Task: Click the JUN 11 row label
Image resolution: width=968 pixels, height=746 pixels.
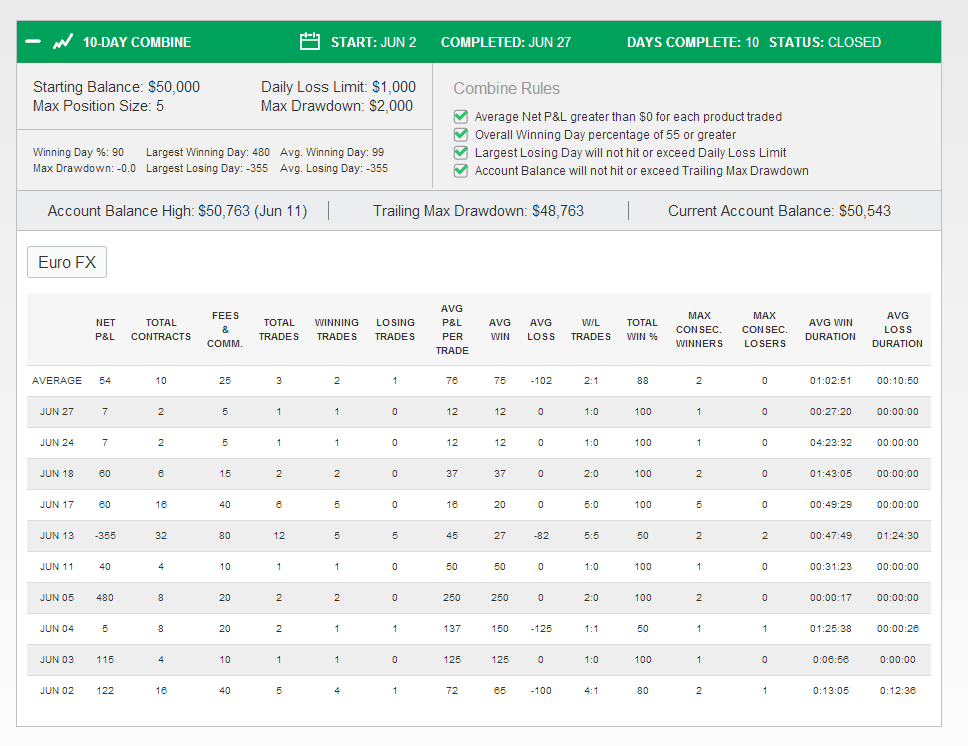Action: (57, 566)
